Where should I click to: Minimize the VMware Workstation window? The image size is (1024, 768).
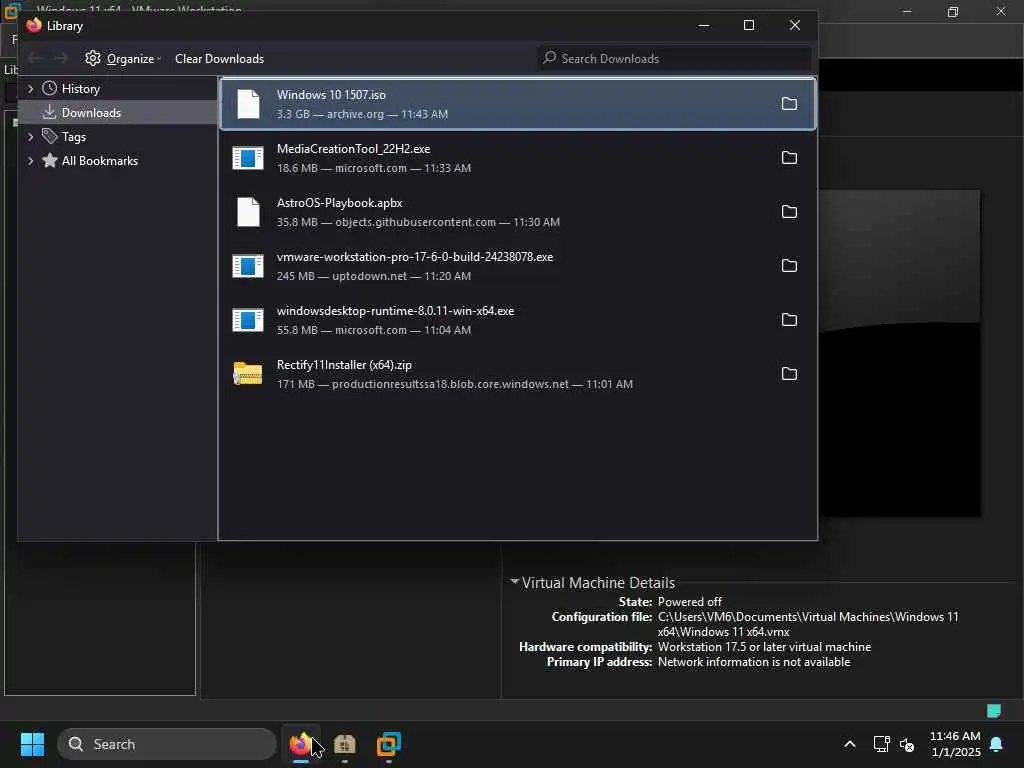[907, 11]
